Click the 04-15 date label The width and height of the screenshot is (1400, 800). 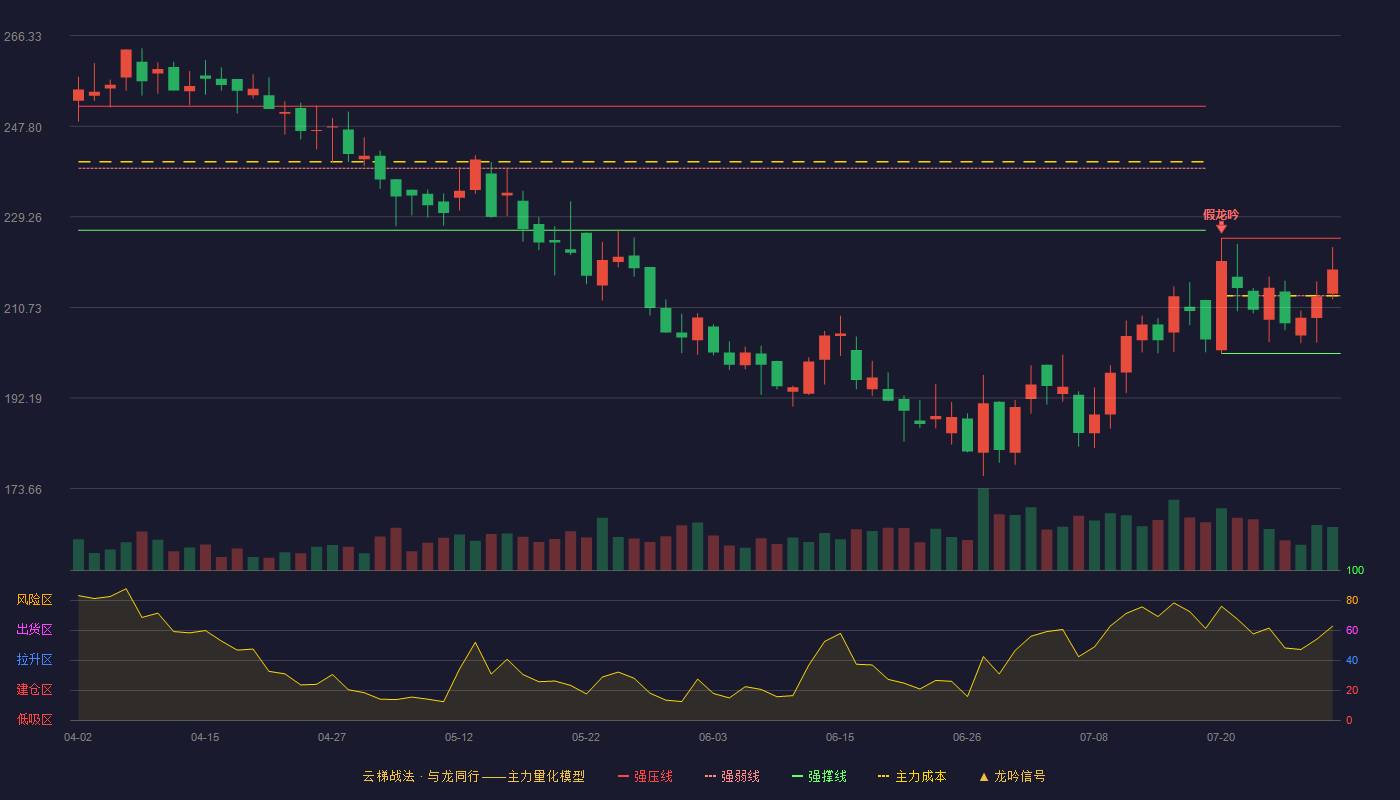pos(205,737)
